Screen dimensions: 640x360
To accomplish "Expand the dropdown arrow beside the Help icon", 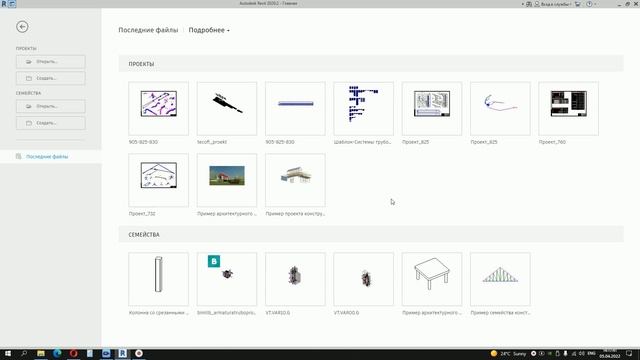I will pos(595,4).
